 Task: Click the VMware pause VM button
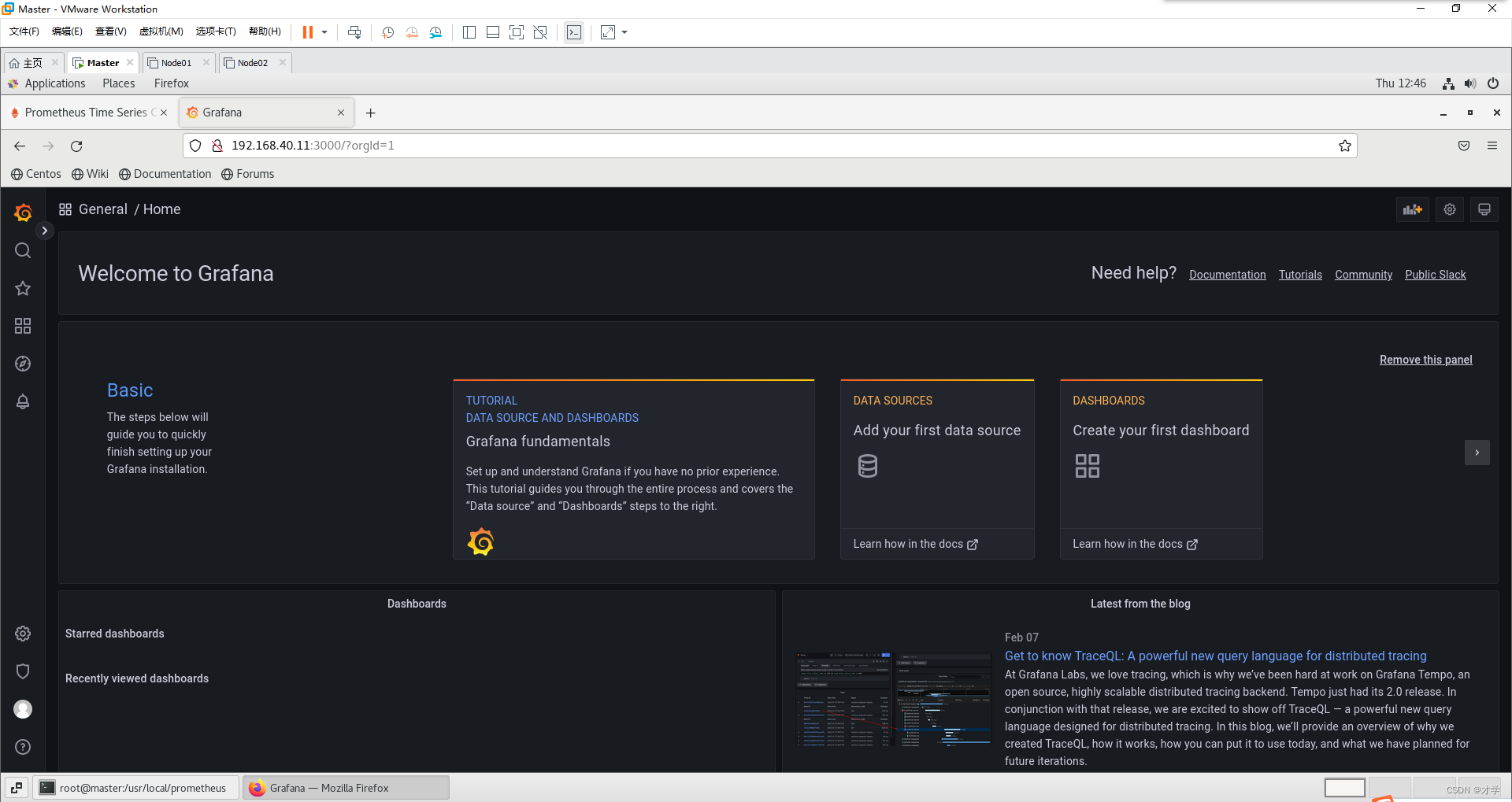click(x=308, y=32)
